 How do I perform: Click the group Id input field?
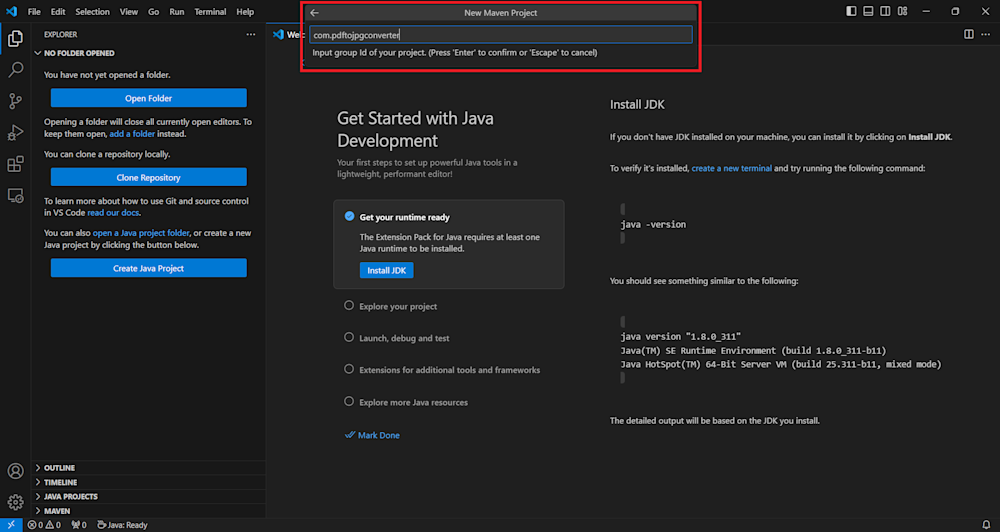(501, 35)
